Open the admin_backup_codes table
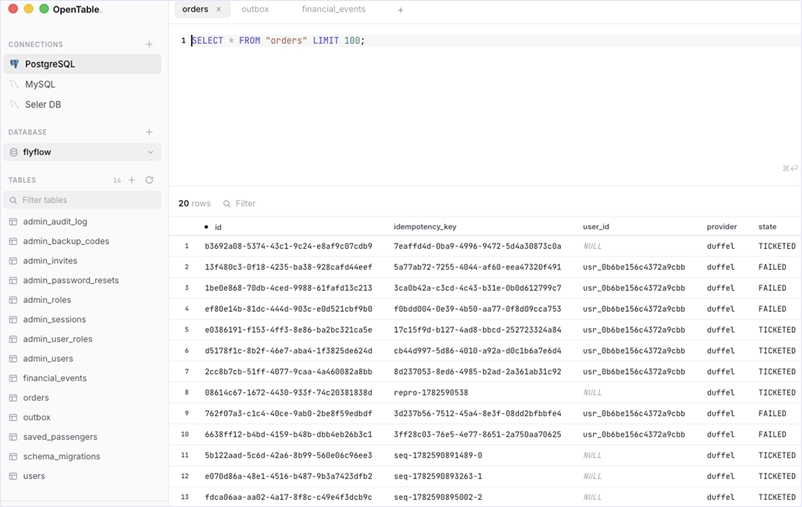Viewport: 802px width, 507px height. click(x=66, y=241)
